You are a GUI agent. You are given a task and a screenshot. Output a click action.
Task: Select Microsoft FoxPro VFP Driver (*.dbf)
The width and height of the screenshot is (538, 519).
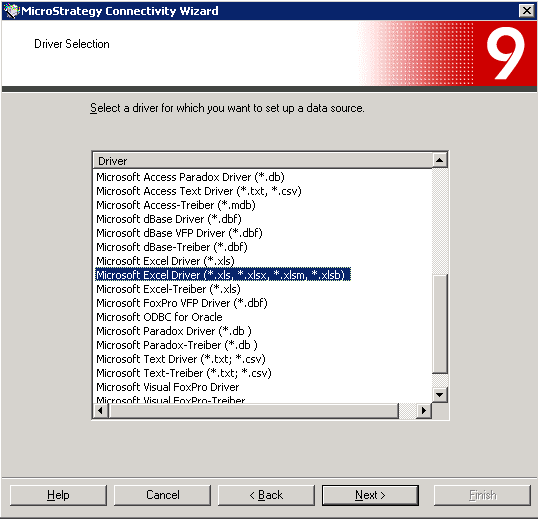pos(182,303)
